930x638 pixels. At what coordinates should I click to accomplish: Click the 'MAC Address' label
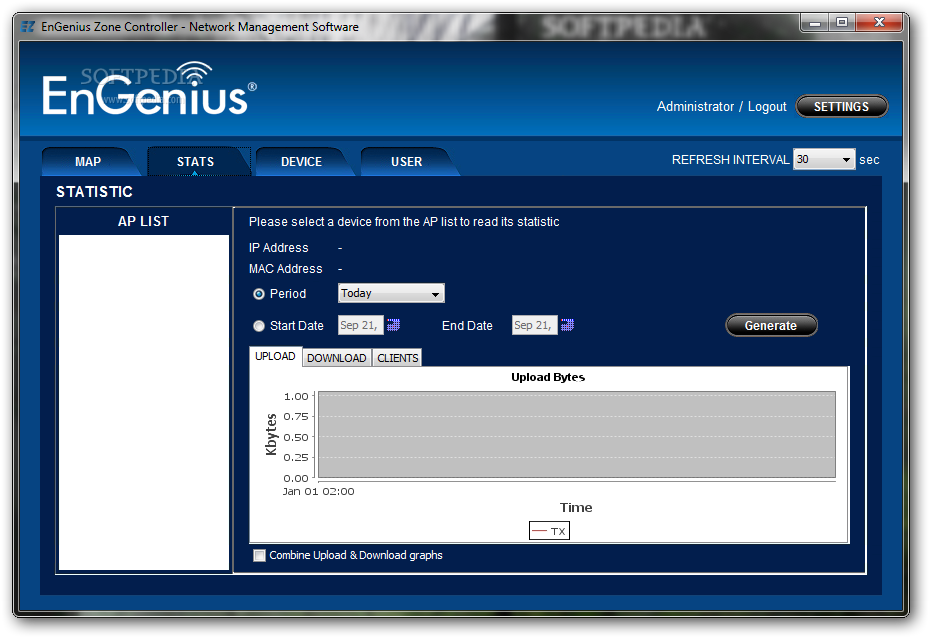pyautogui.click(x=286, y=269)
